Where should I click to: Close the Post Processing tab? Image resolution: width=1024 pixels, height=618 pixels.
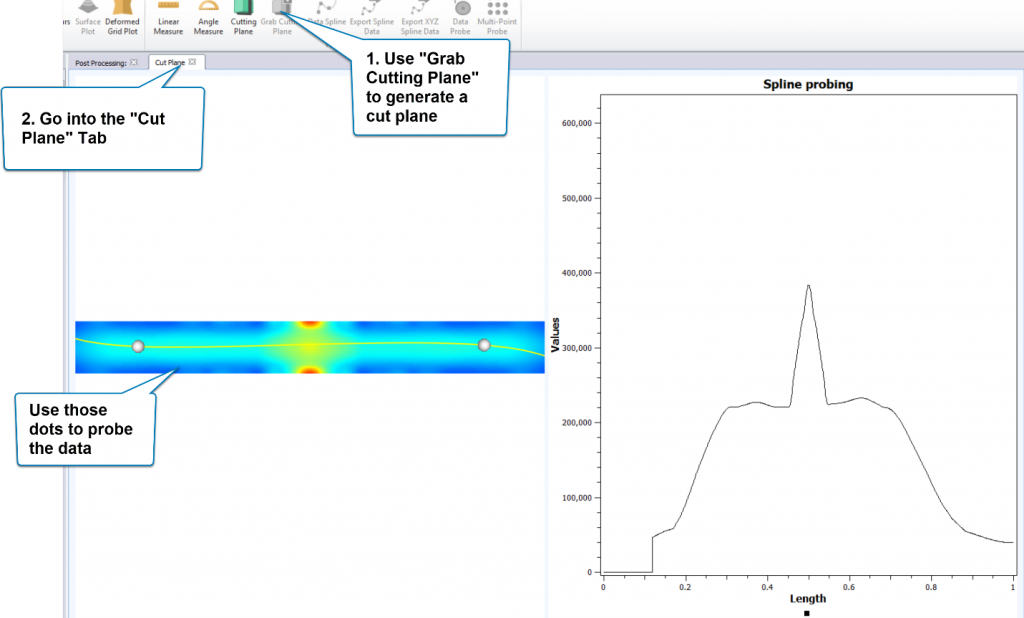click(x=133, y=61)
